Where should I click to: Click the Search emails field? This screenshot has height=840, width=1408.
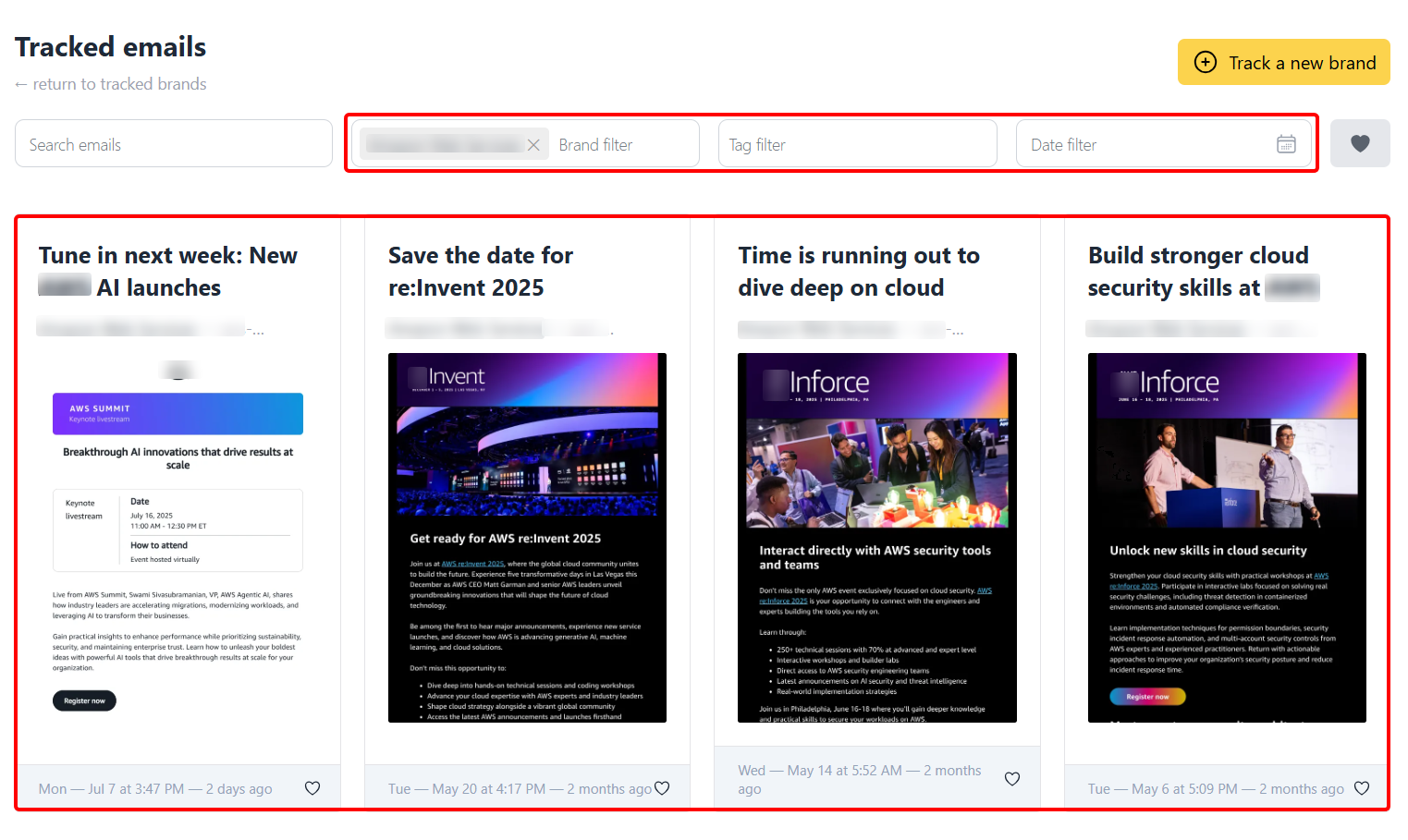[x=174, y=143]
